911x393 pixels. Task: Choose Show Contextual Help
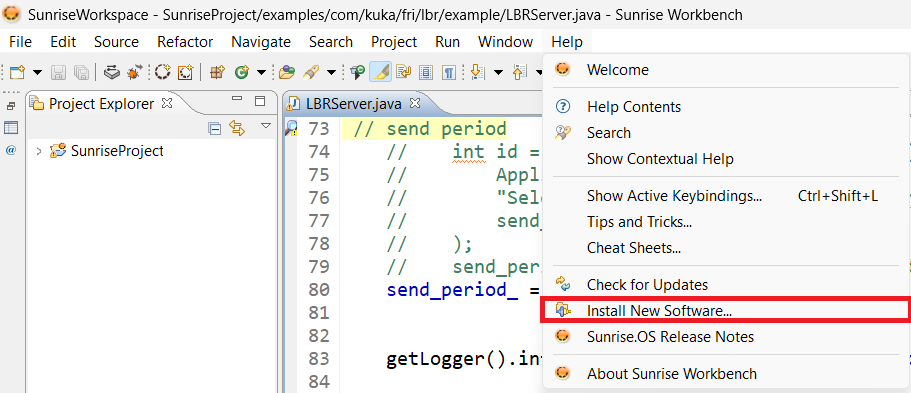point(726,159)
